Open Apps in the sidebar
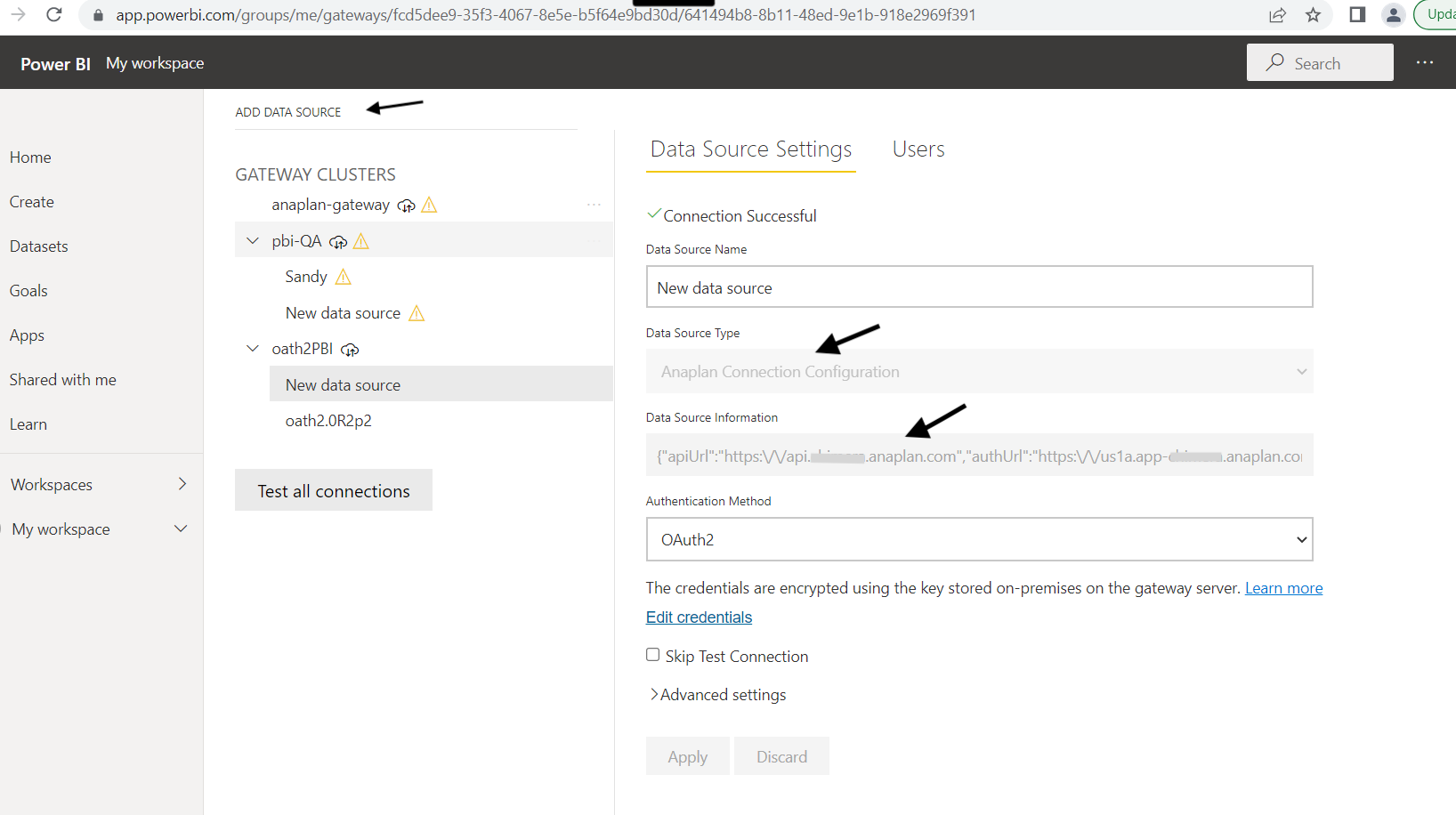This screenshot has height=815, width=1456. pos(27,335)
